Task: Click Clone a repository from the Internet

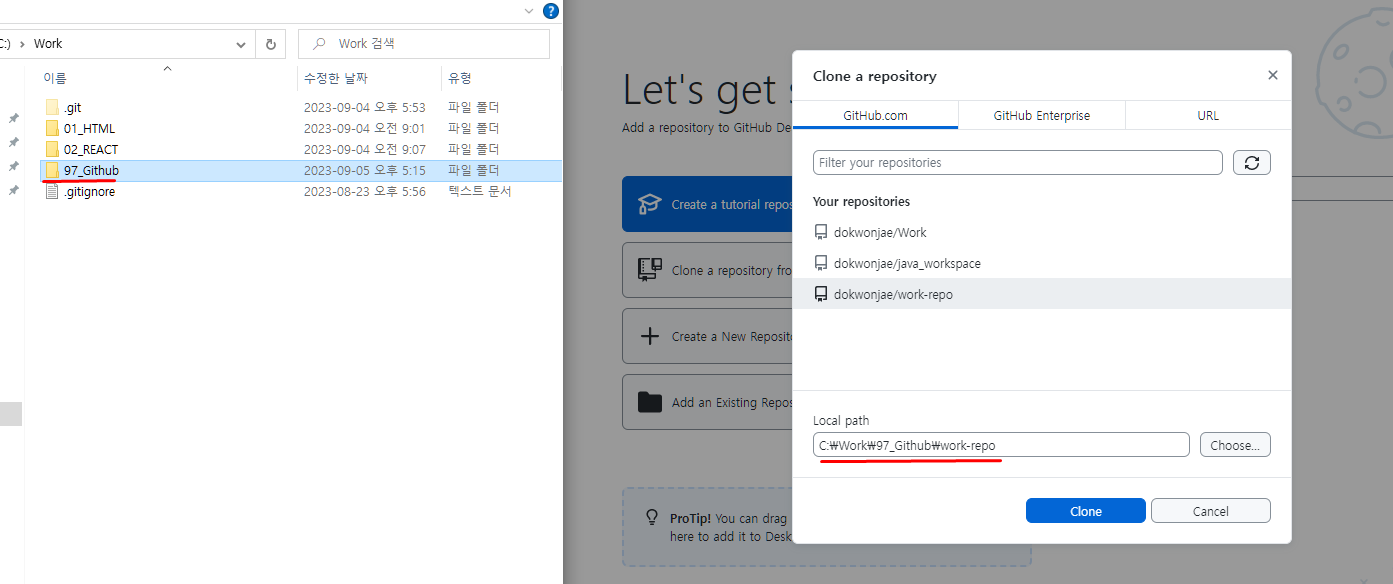Action: pos(707,270)
